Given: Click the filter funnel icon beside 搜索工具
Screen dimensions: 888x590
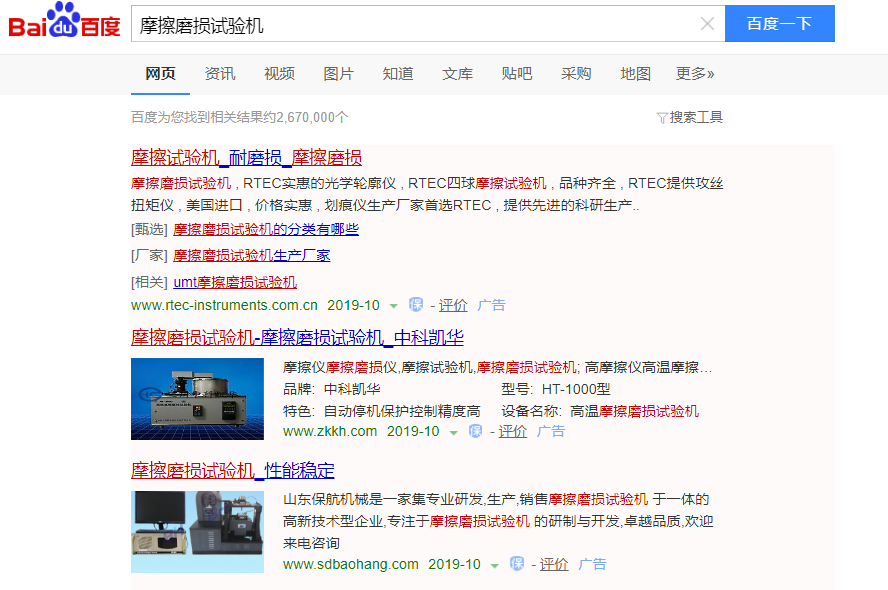Looking at the screenshot, I should point(661,118).
